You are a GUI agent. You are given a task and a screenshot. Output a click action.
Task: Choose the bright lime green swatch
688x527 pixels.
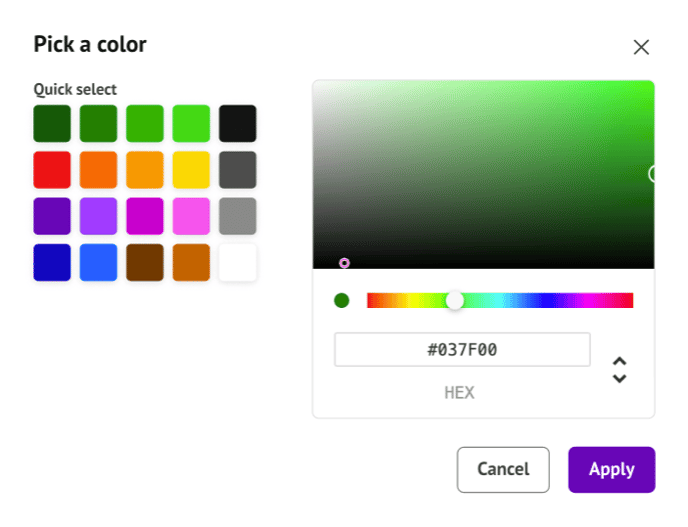point(191,123)
